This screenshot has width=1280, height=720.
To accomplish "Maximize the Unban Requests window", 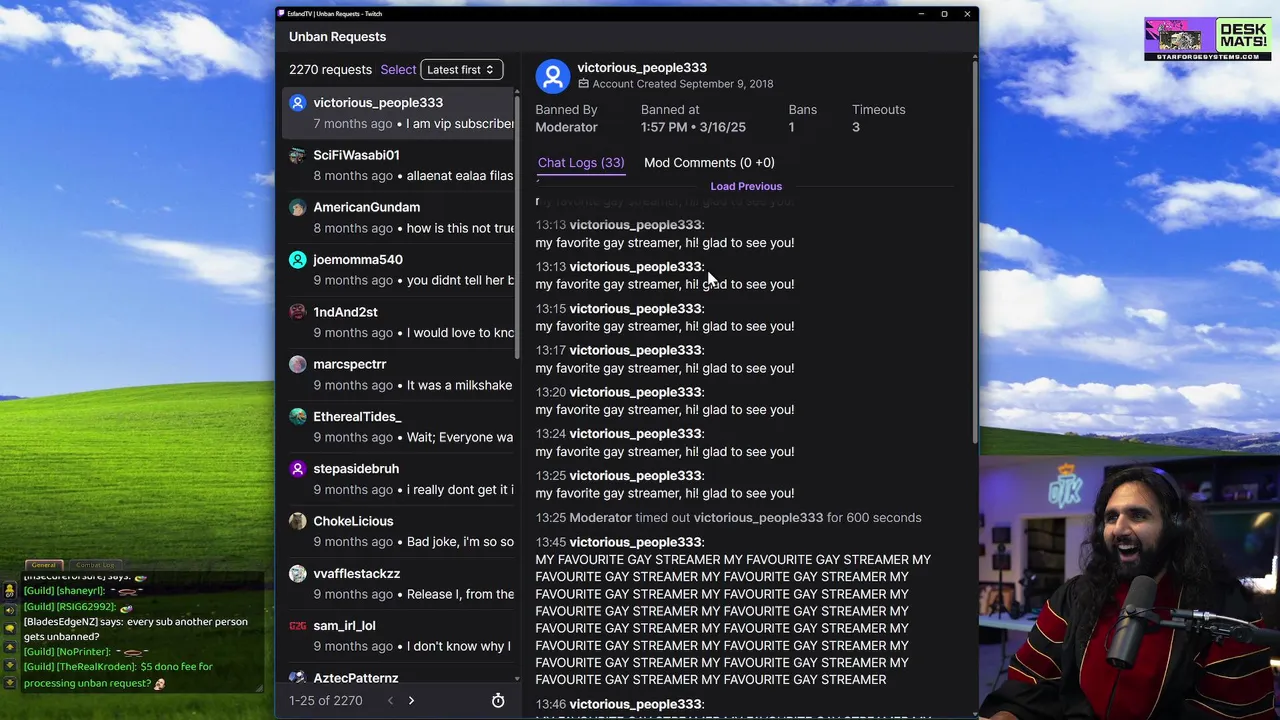I will pos(944,14).
